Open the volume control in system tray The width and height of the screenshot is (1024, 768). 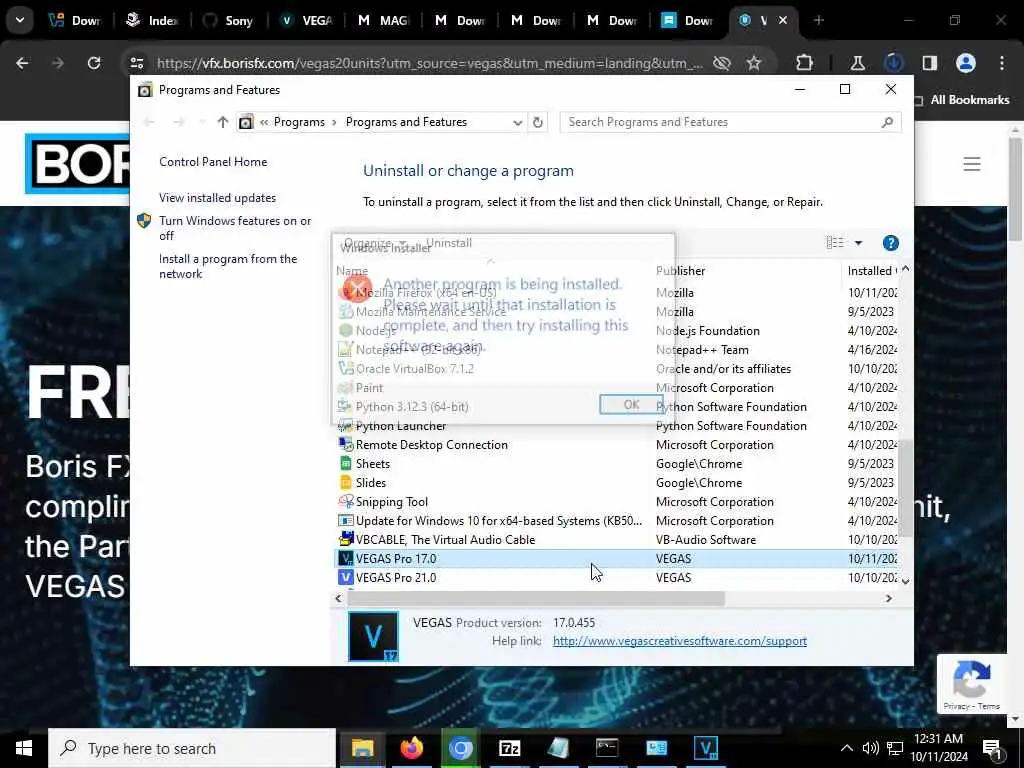pos(870,748)
